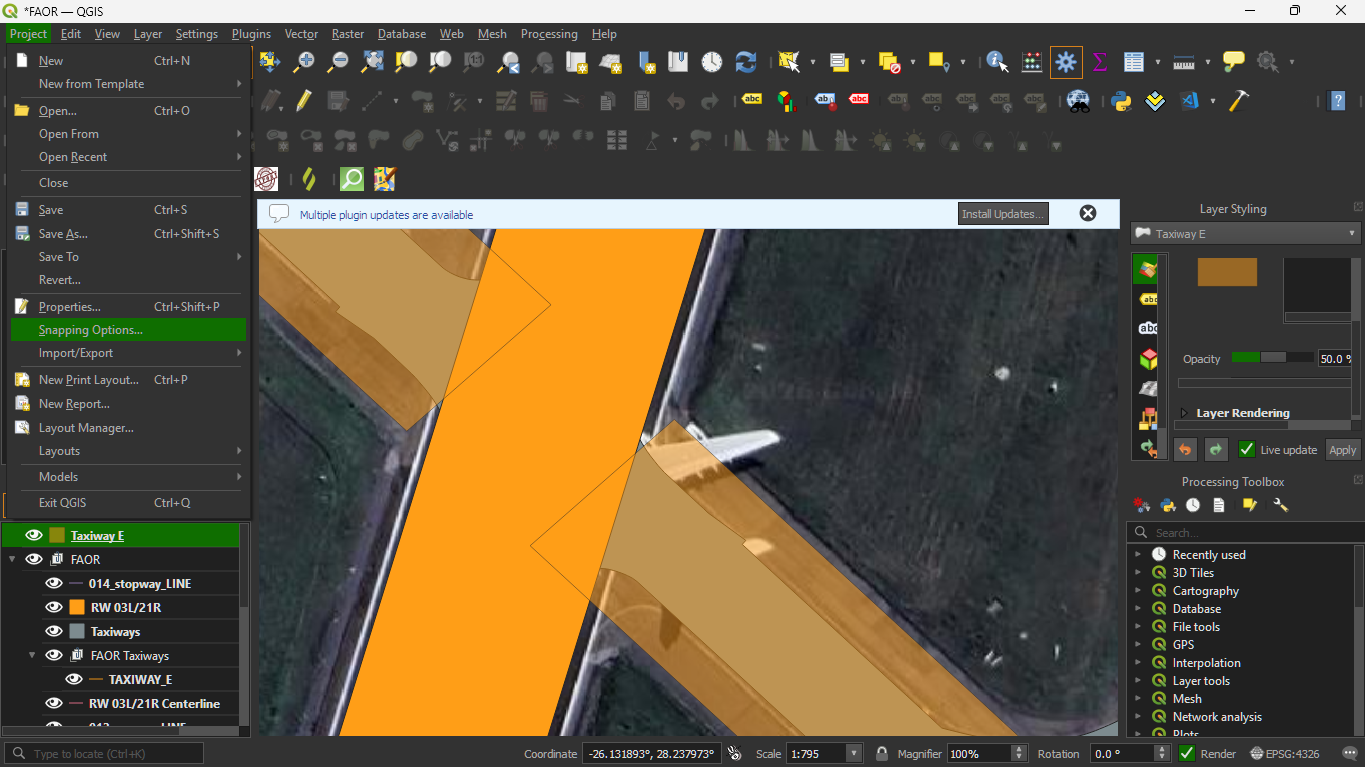The image size is (1365, 767).
Task: Toggle visibility of 014_stopway_LINE layer
Action: [x=54, y=583]
